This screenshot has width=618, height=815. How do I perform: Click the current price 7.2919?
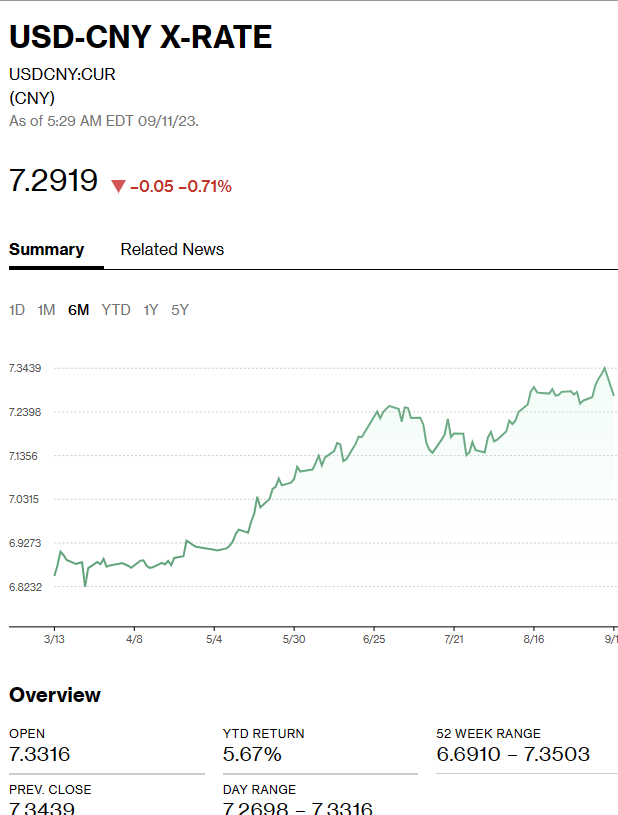pyautogui.click(x=53, y=182)
